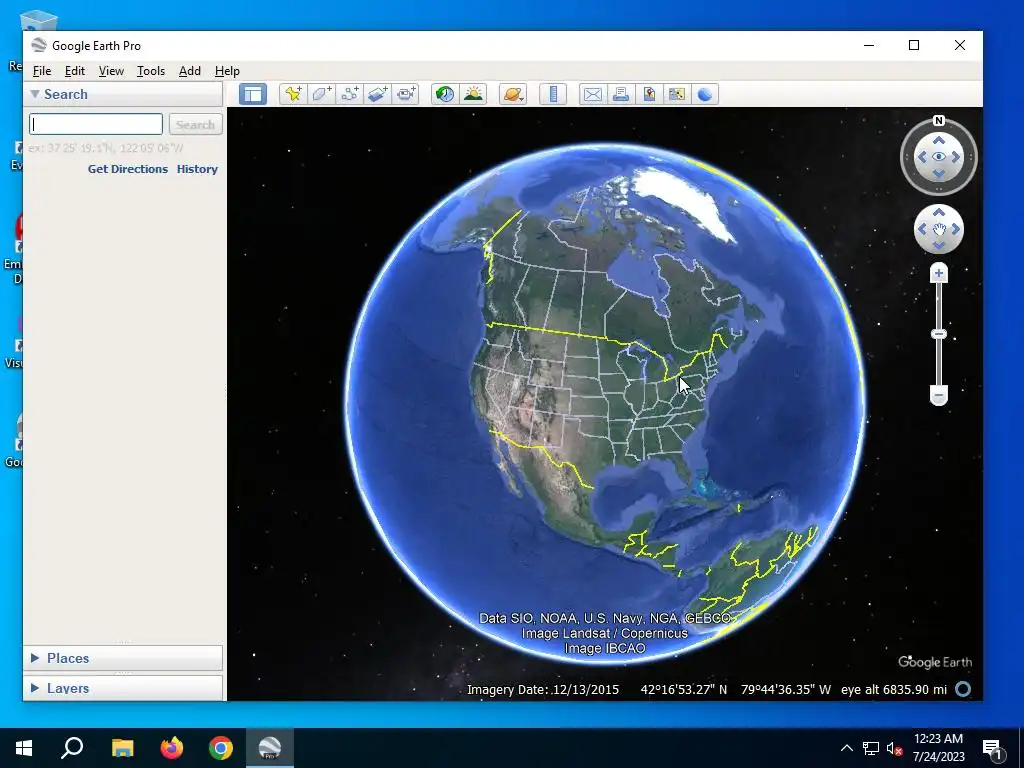
Task: Click the Email envelope icon
Action: 592,94
